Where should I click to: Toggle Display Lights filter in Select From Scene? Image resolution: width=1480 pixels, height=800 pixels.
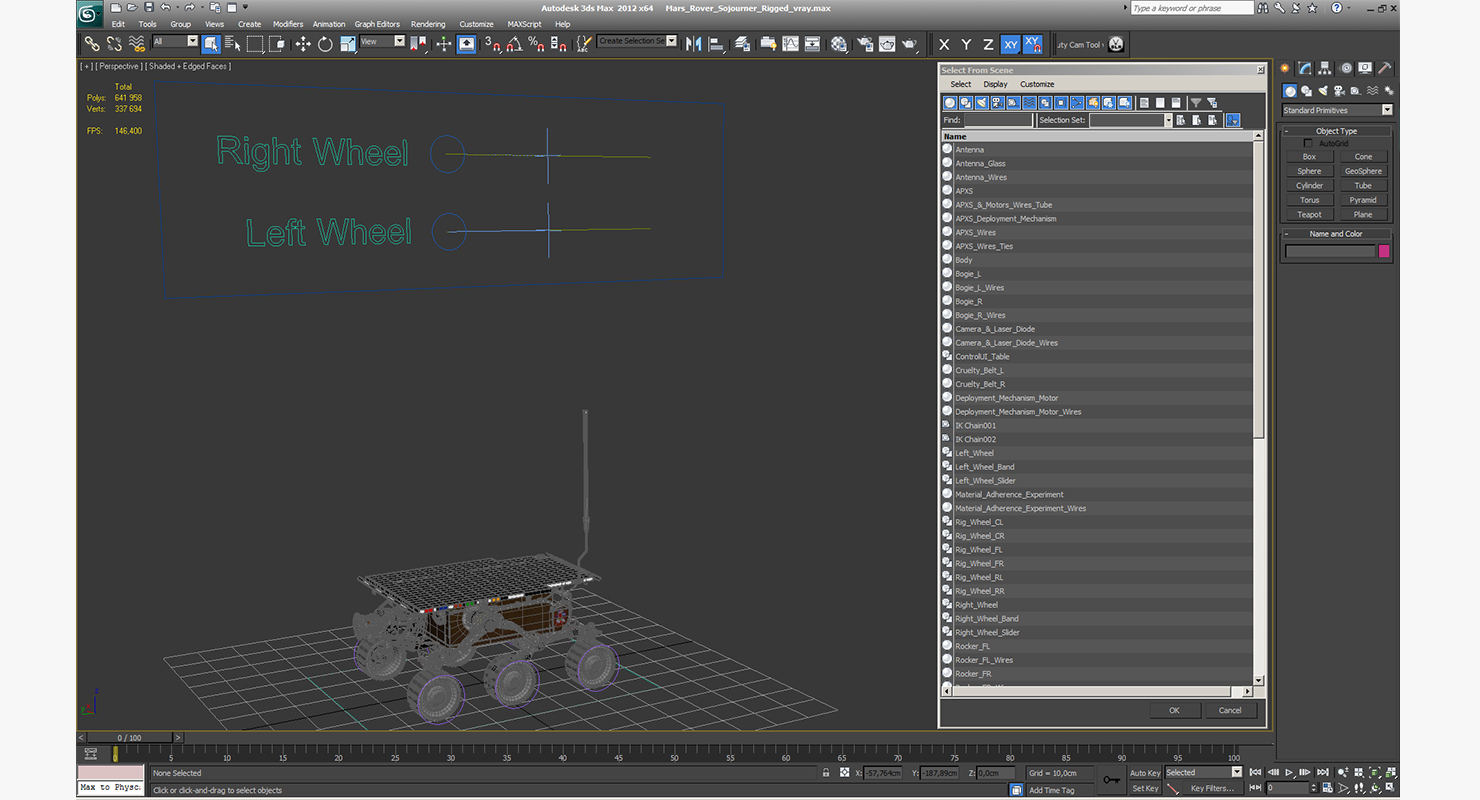(x=982, y=102)
